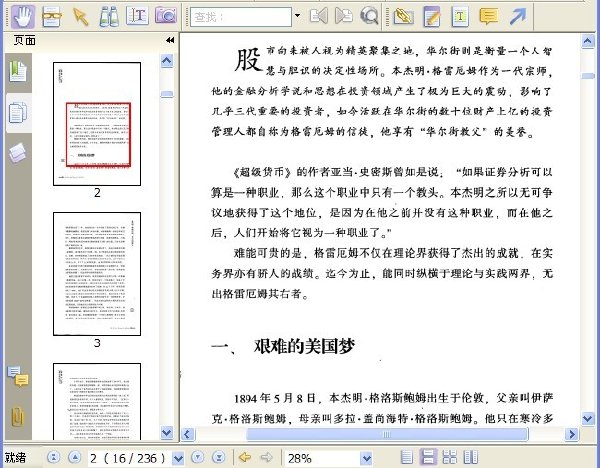Click document vertical scroll down arrow

[588, 418]
